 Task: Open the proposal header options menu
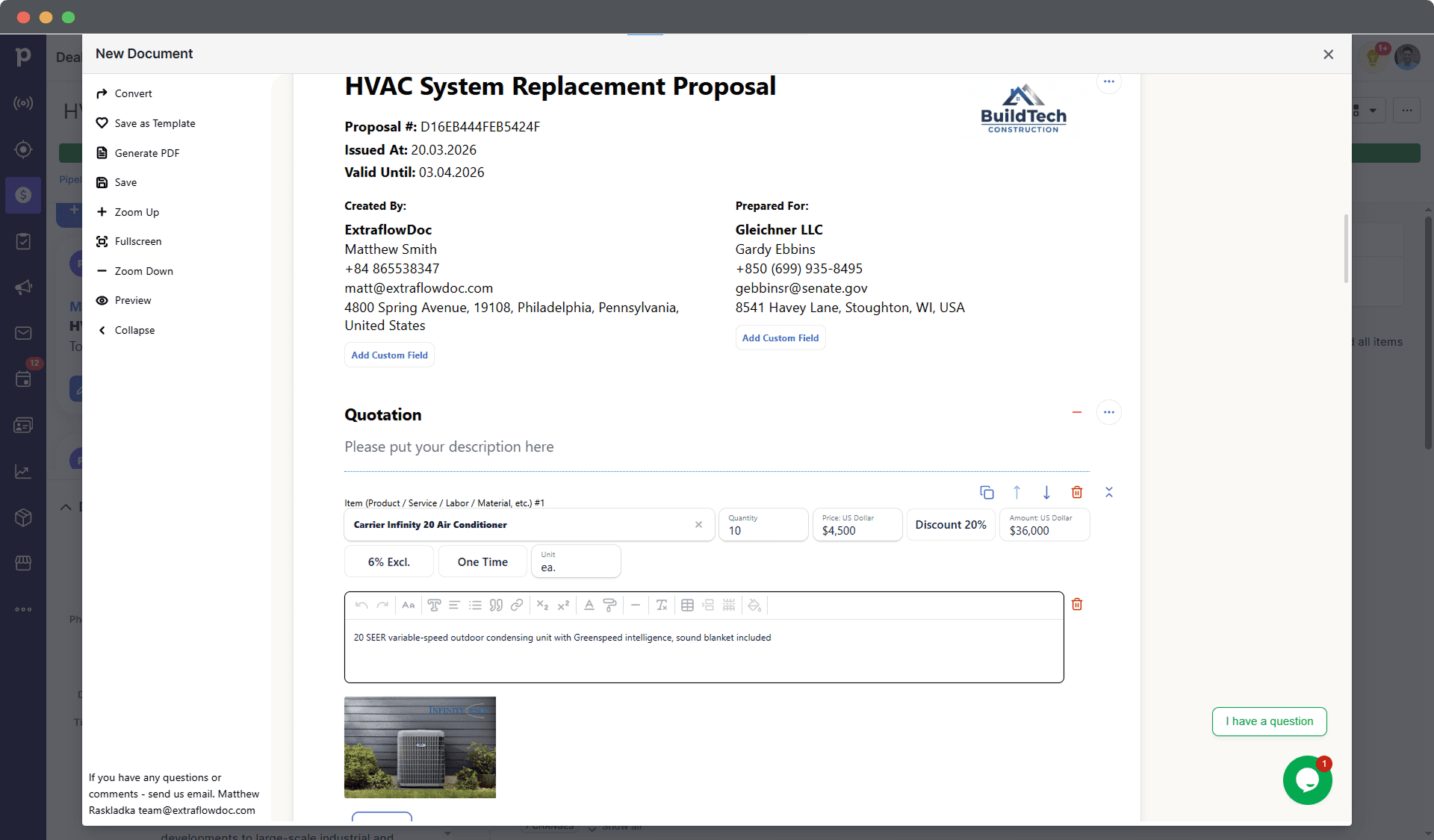pyautogui.click(x=1109, y=81)
